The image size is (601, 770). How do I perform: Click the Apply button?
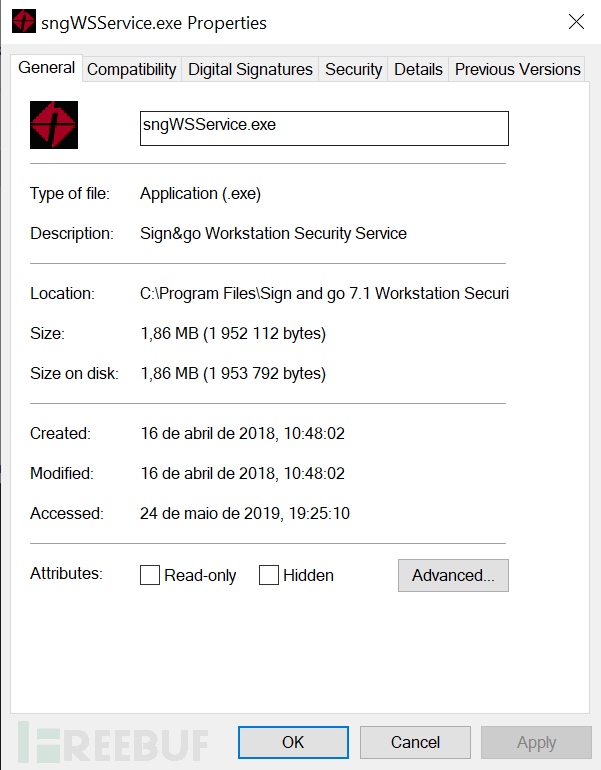point(536,742)
